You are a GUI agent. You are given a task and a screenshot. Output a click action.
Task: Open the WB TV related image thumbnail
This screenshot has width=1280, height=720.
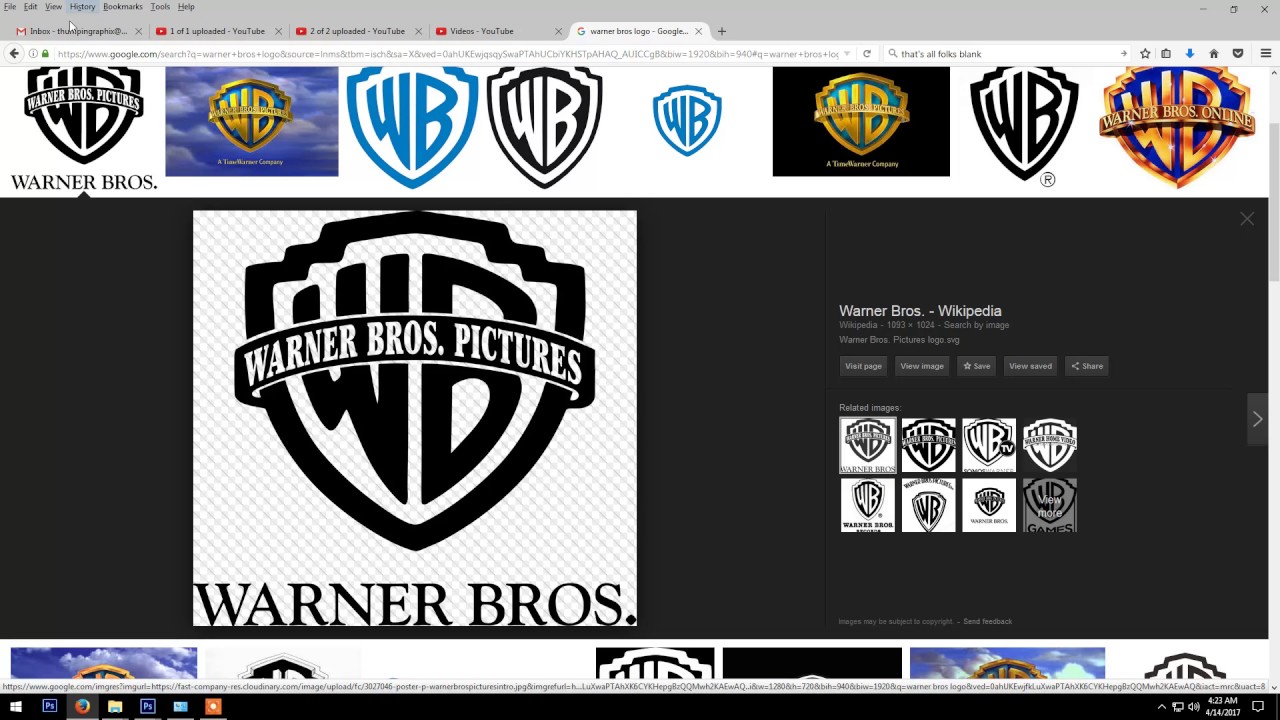coord(989,445)
